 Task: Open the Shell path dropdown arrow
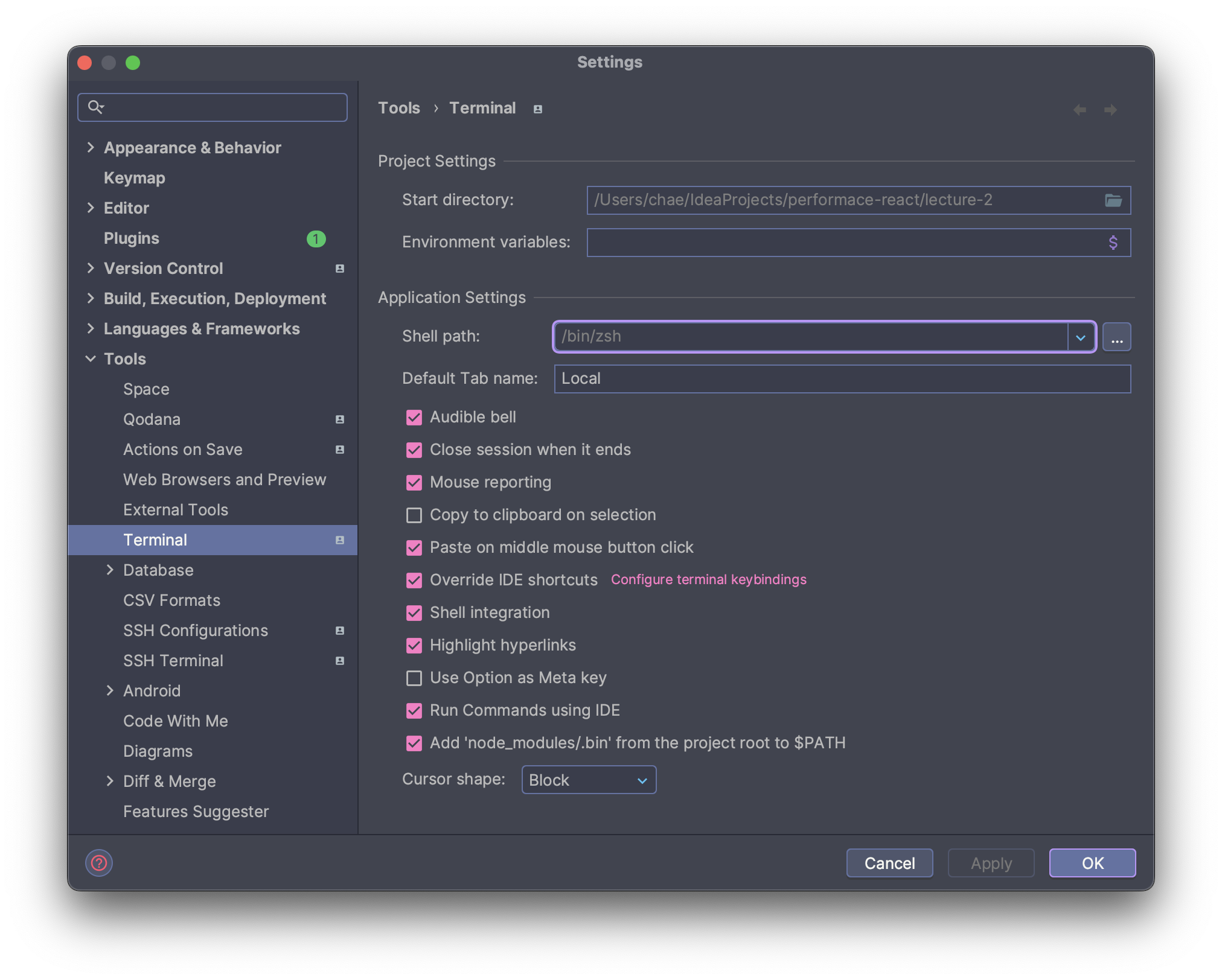(1081, 337)
